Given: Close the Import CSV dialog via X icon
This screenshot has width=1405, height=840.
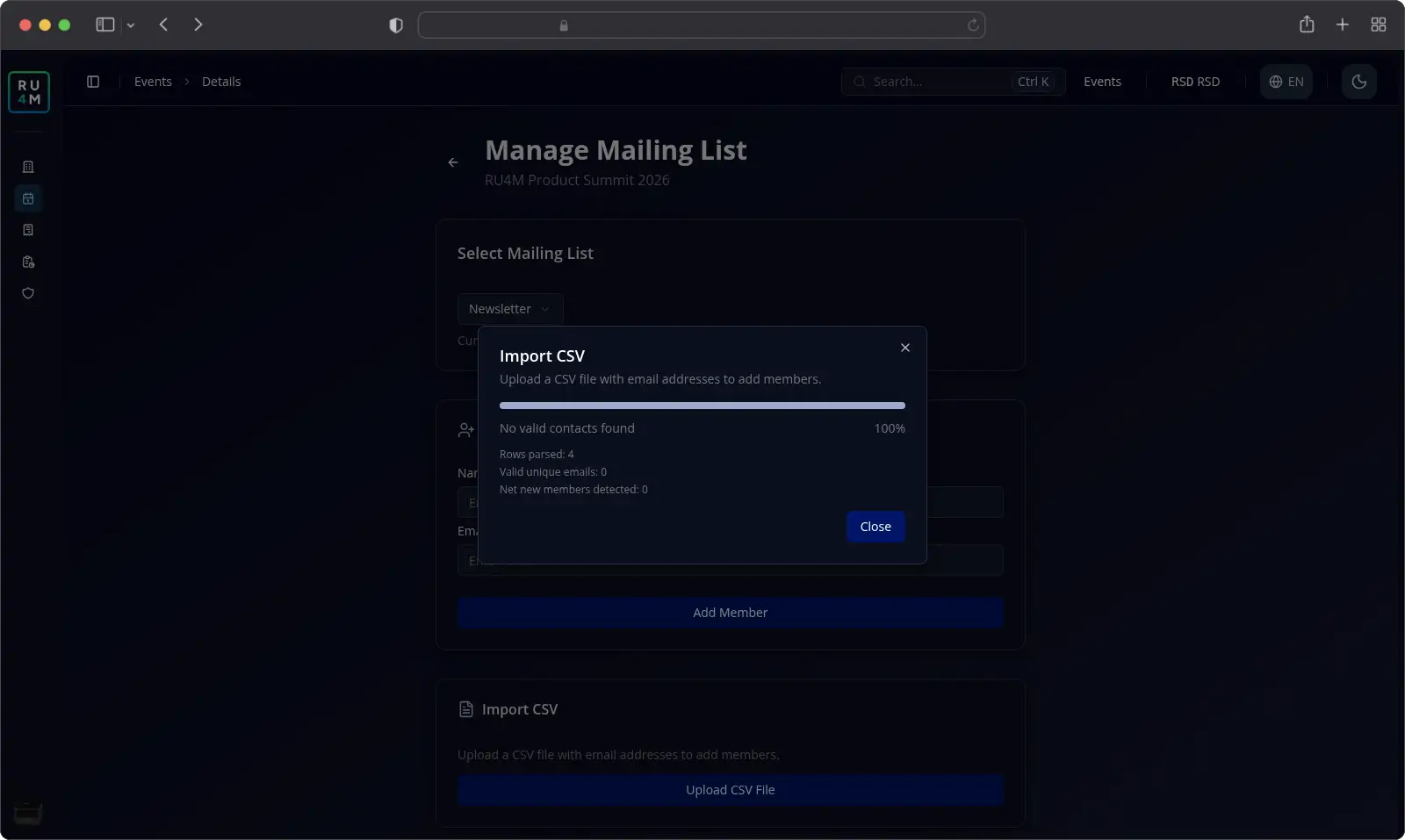Looking at the screenshot, I should (905, 348).
